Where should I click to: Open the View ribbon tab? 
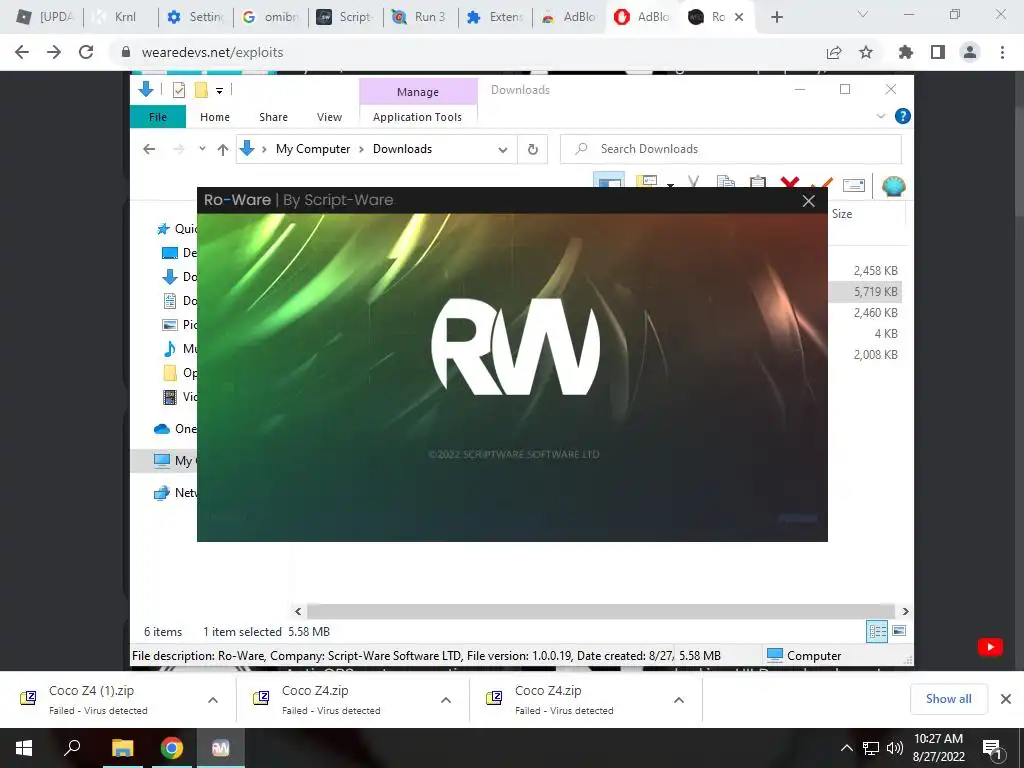(x=329, y=117)
